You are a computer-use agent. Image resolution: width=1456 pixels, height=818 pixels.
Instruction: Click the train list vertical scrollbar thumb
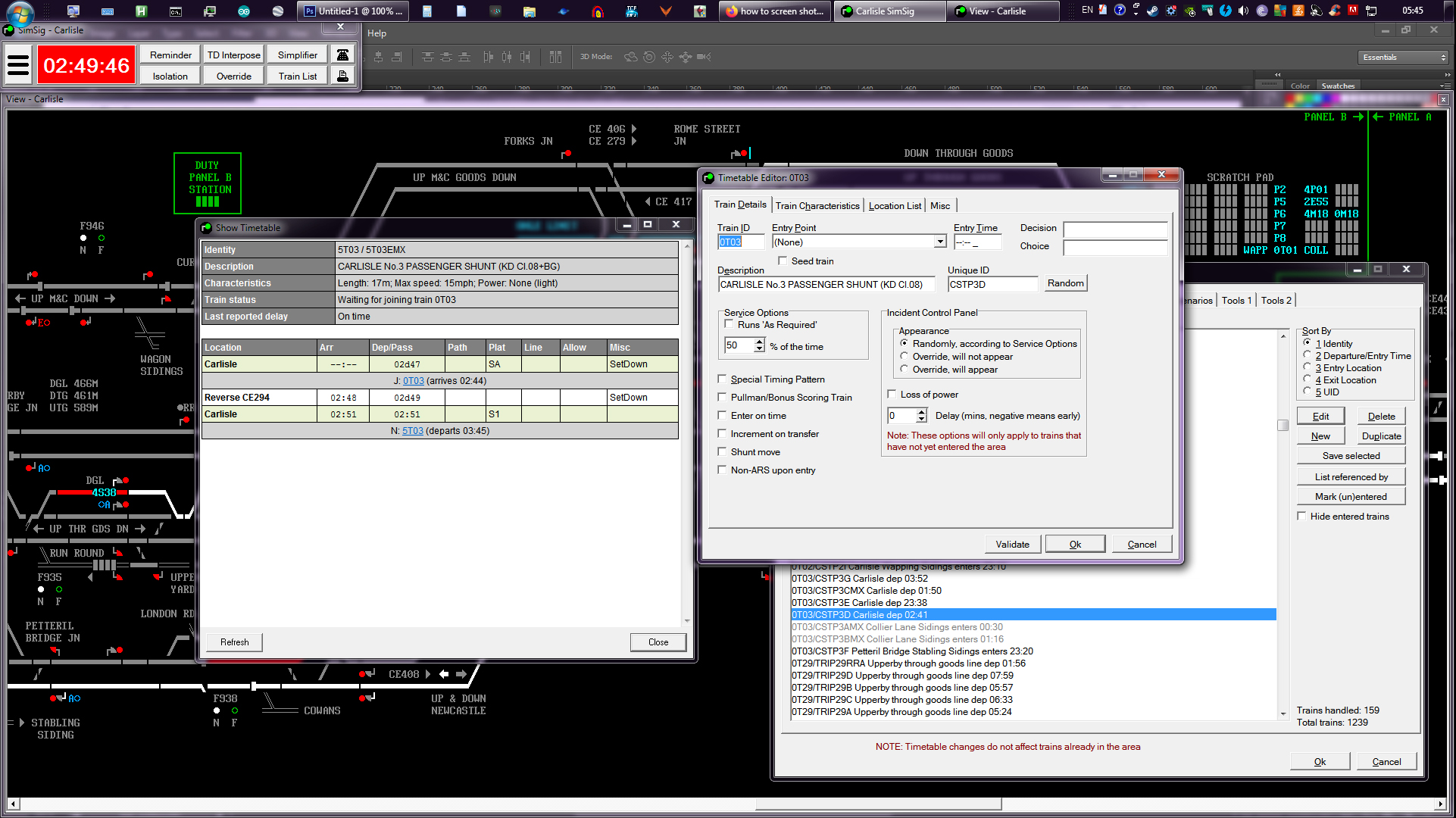click(1283, 425)
